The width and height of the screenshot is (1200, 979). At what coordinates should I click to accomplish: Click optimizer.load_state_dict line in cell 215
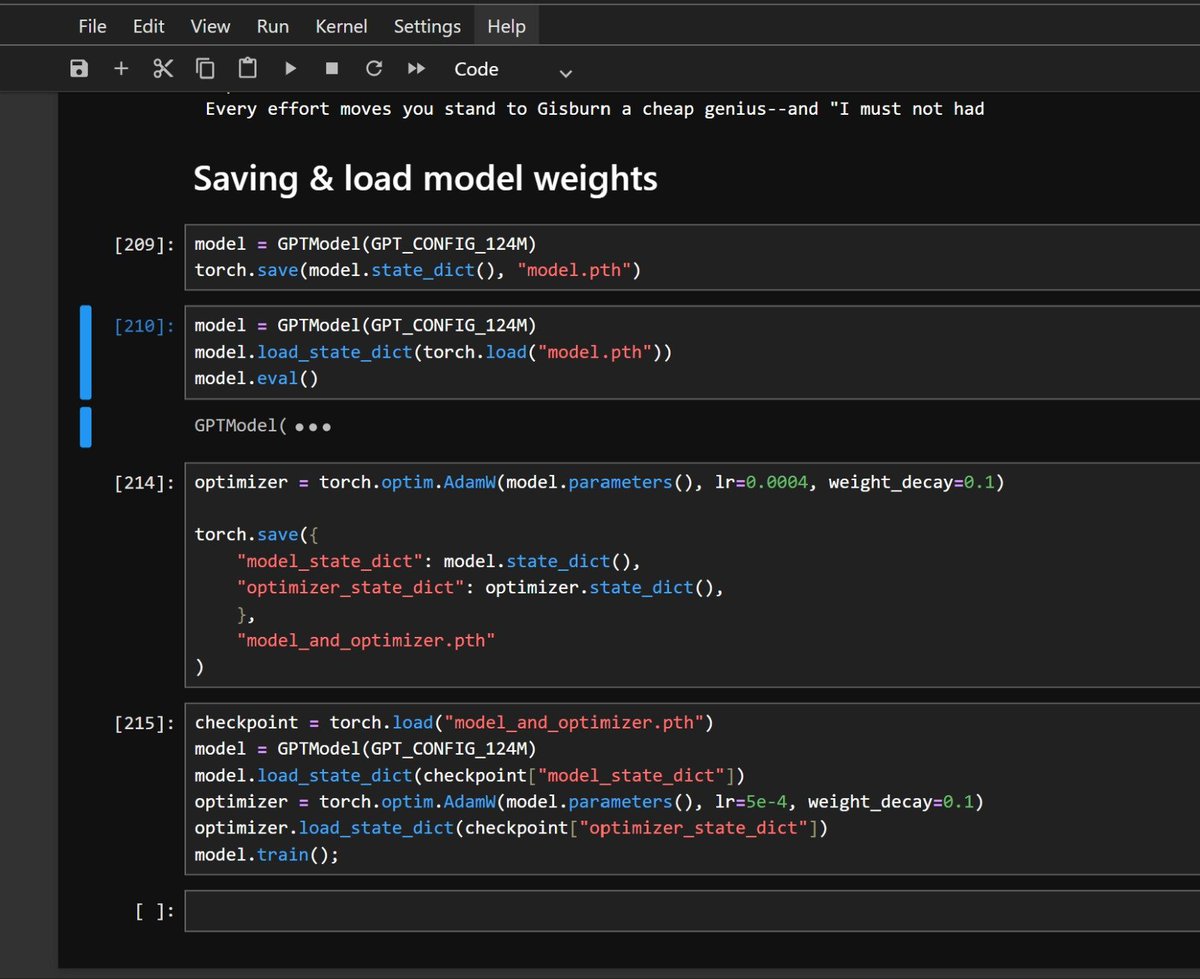512,829
